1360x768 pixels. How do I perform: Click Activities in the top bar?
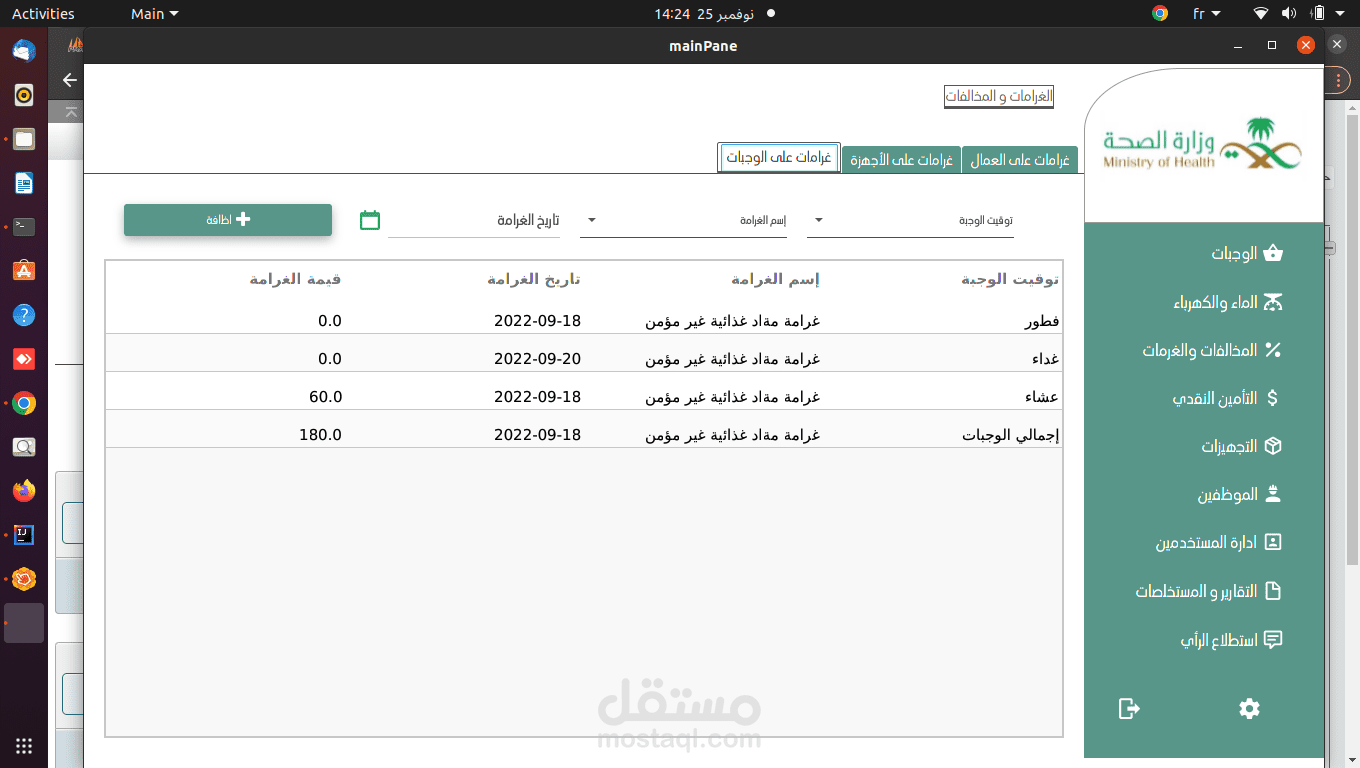[x=43, y=13]
